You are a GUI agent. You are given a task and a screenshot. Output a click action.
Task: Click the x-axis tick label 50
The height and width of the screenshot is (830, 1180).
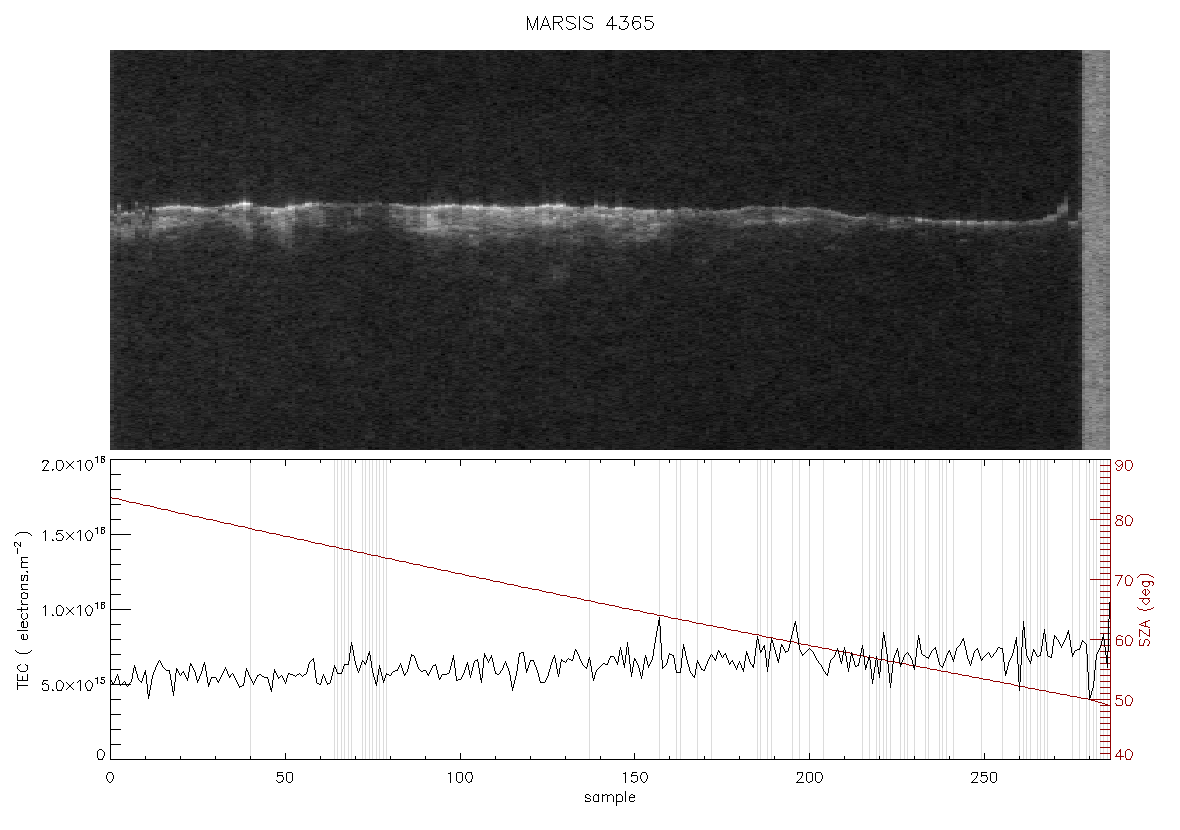(x=284, y=777)
